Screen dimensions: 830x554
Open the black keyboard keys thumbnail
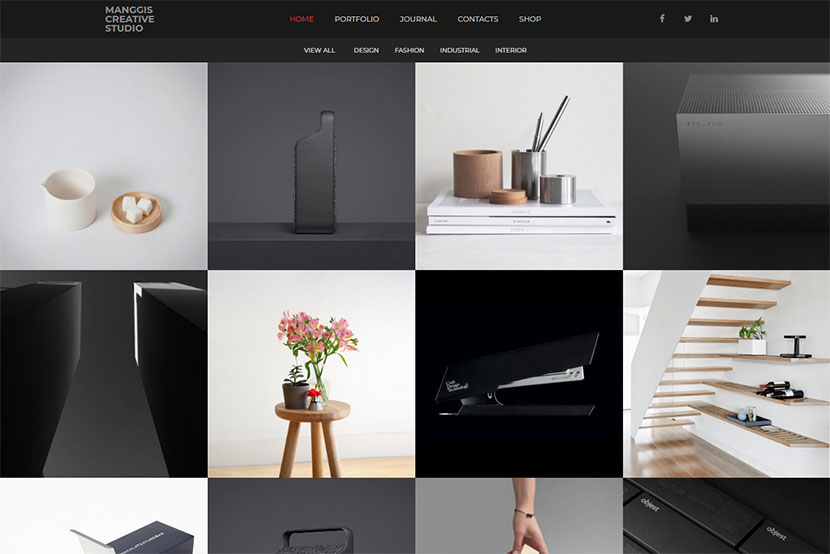tap(727, 516)
